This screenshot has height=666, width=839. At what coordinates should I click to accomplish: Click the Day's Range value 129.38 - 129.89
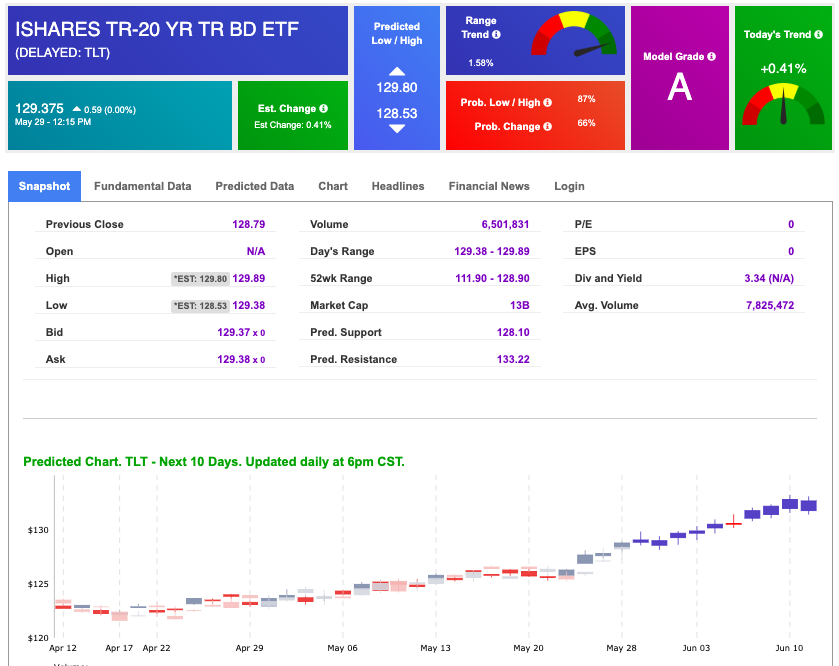pyautogui.click(x=492, y=251)
